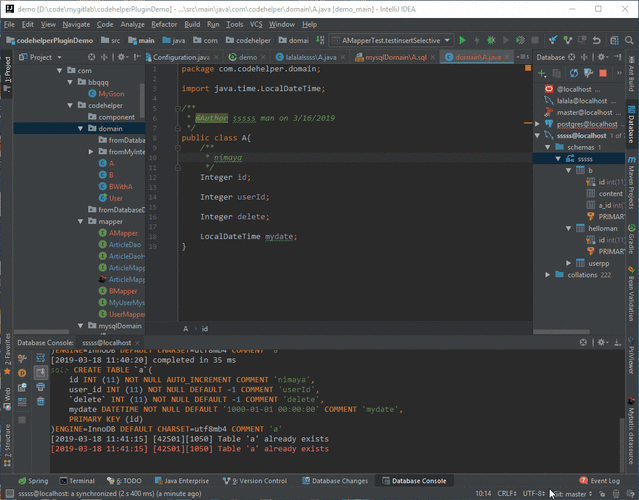639x500 pixels.
Task: Open Git master branch dropdown
Action: pyautogui.click(x=572, y=493)
